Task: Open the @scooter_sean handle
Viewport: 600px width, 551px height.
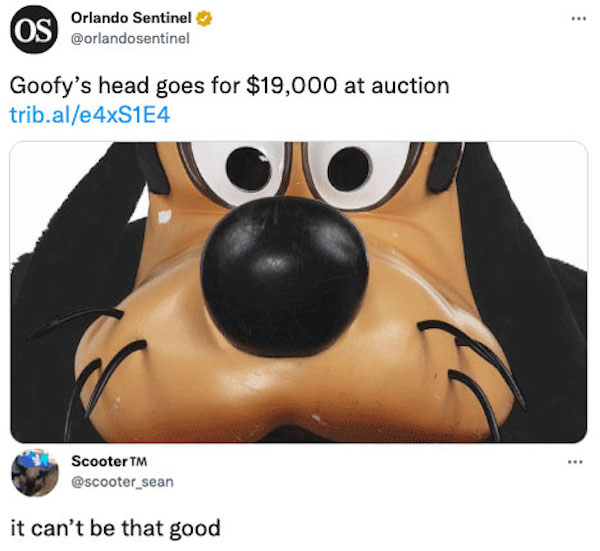Action: [x=122, y=482]
